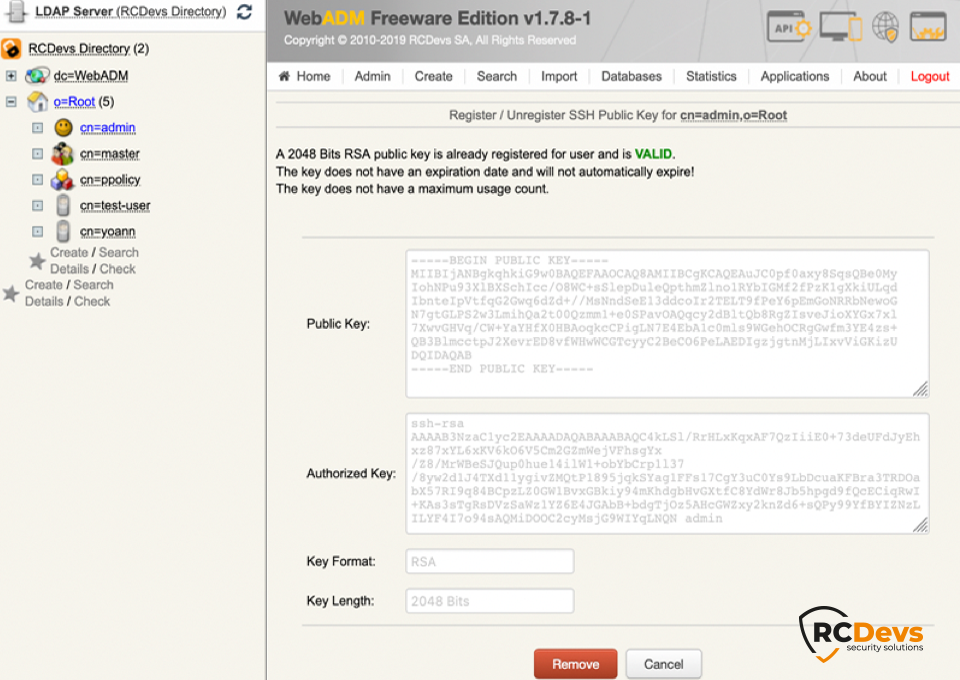Select cn=yoann in the tree
The image size is (960, 680).
point(108,231)
